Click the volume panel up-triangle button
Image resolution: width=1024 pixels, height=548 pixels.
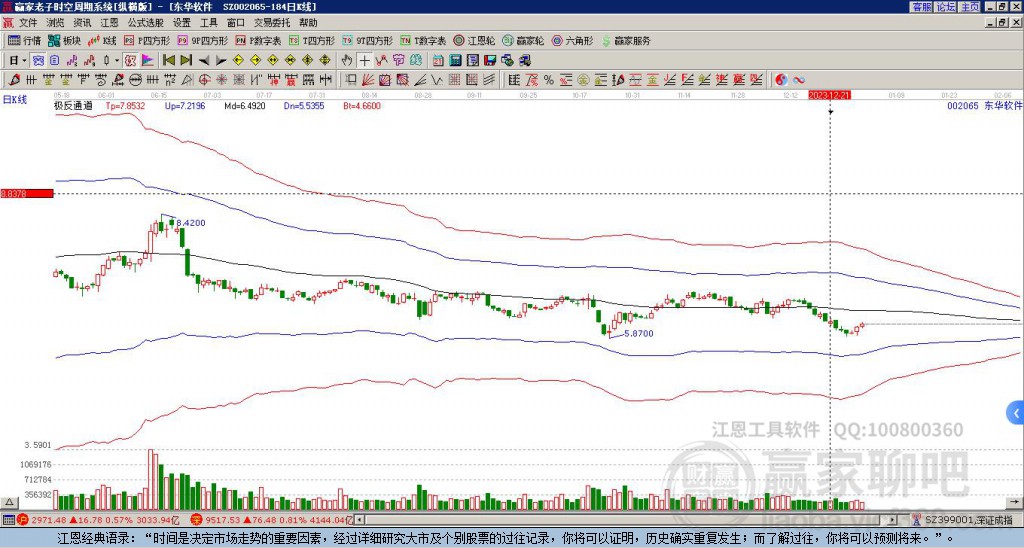9,502
